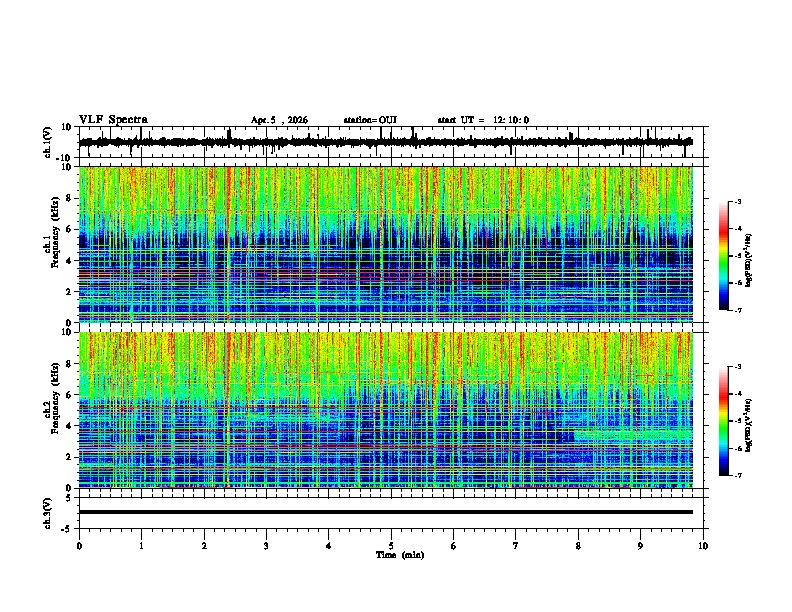Click the 'ch.3(V)' axis label
Viewport: 792px width, 612px height.
48,514
